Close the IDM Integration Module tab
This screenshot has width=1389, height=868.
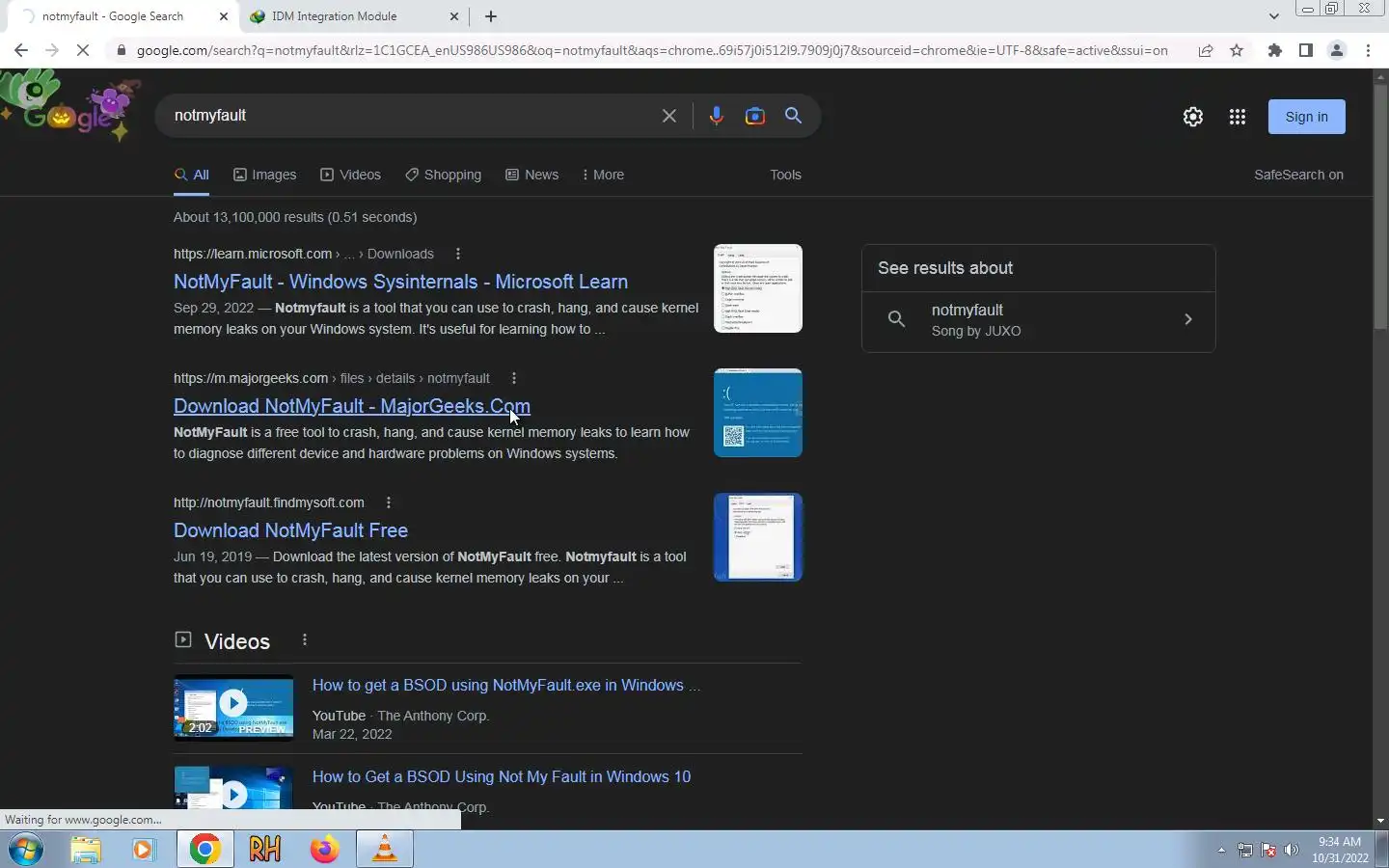pos(455,16)
